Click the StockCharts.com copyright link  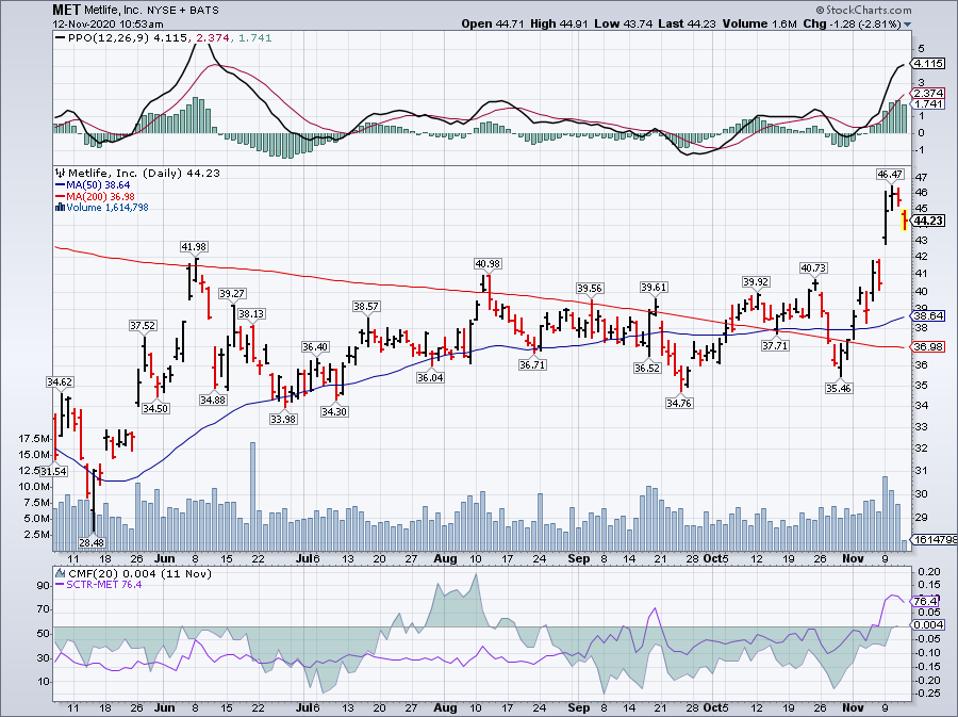(x=863, y=10)
